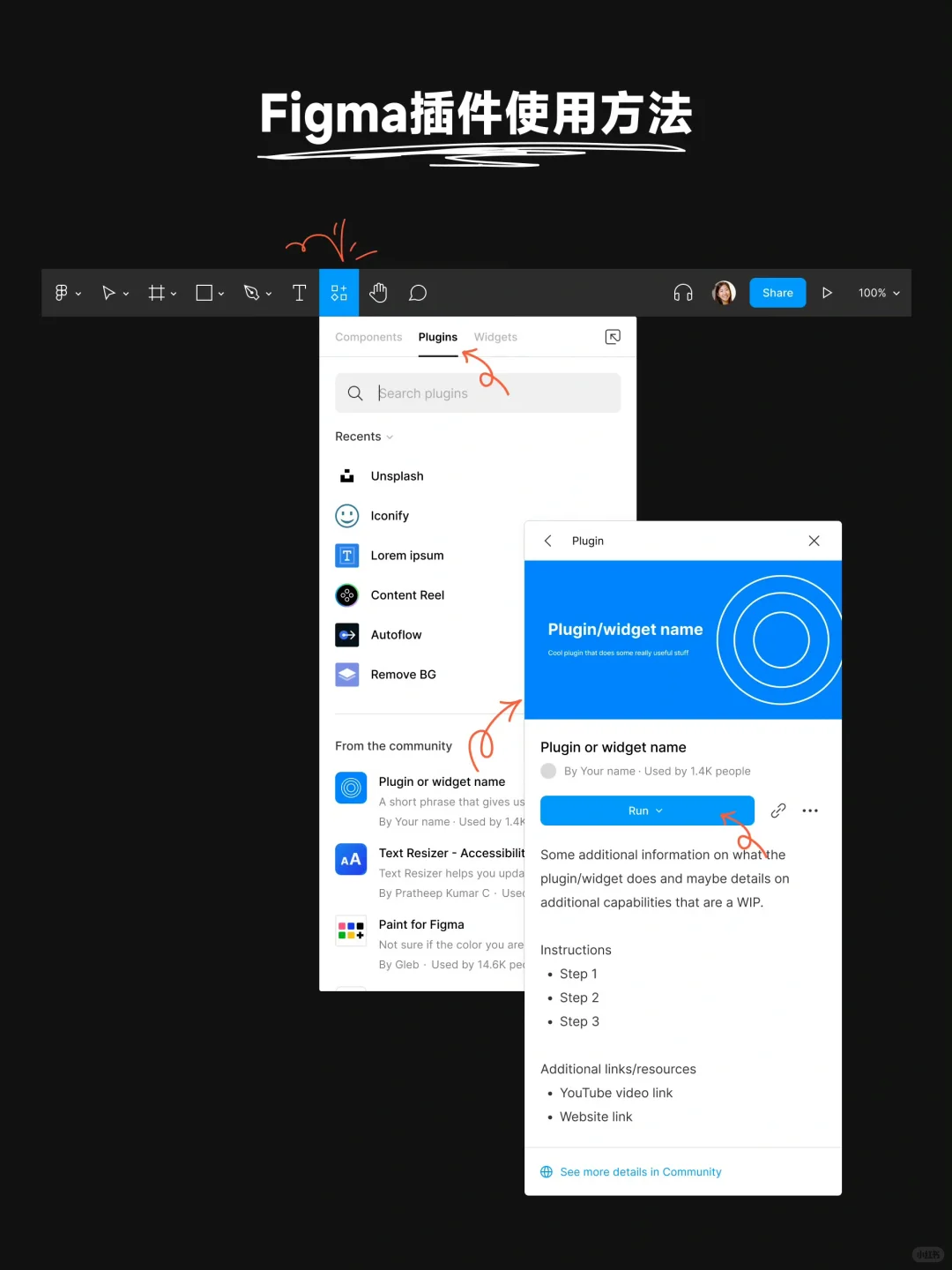This screenshot has width=952, height=1270.
Task: Open the Lorem ipsum plugin
Action: point(407,556)
